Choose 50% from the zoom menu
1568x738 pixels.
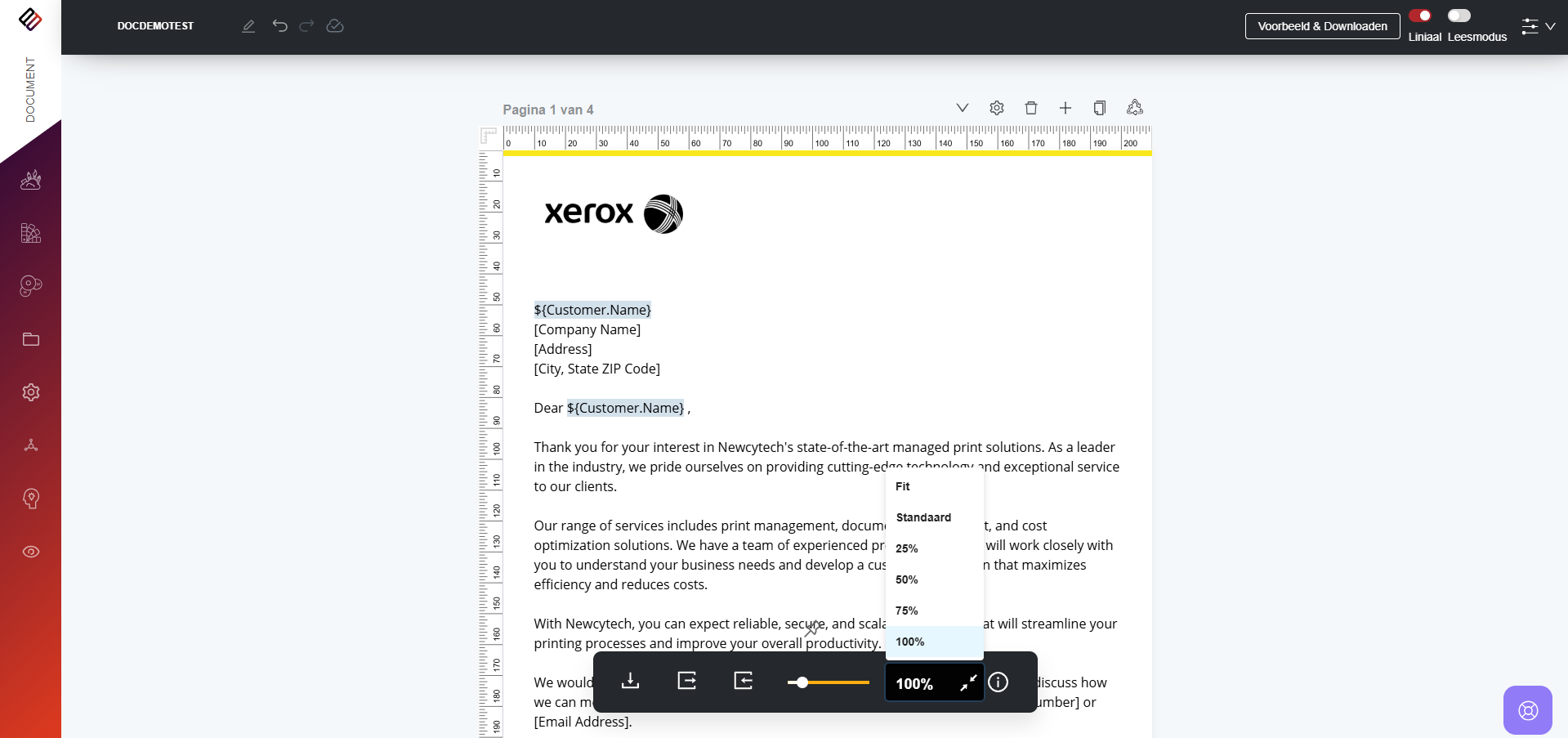907,579
